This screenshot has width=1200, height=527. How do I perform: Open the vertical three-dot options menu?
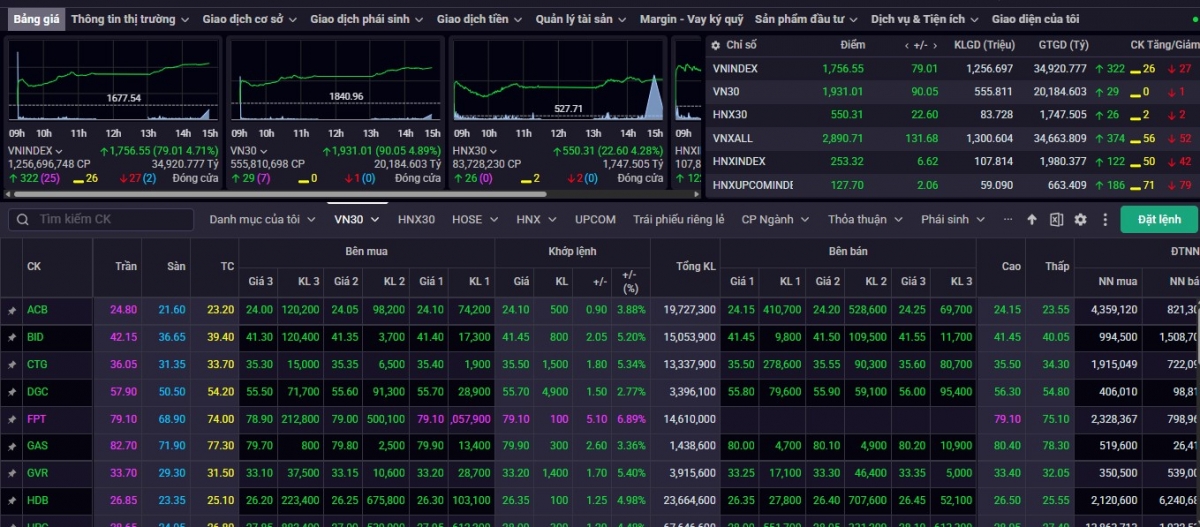point(1105,220)
